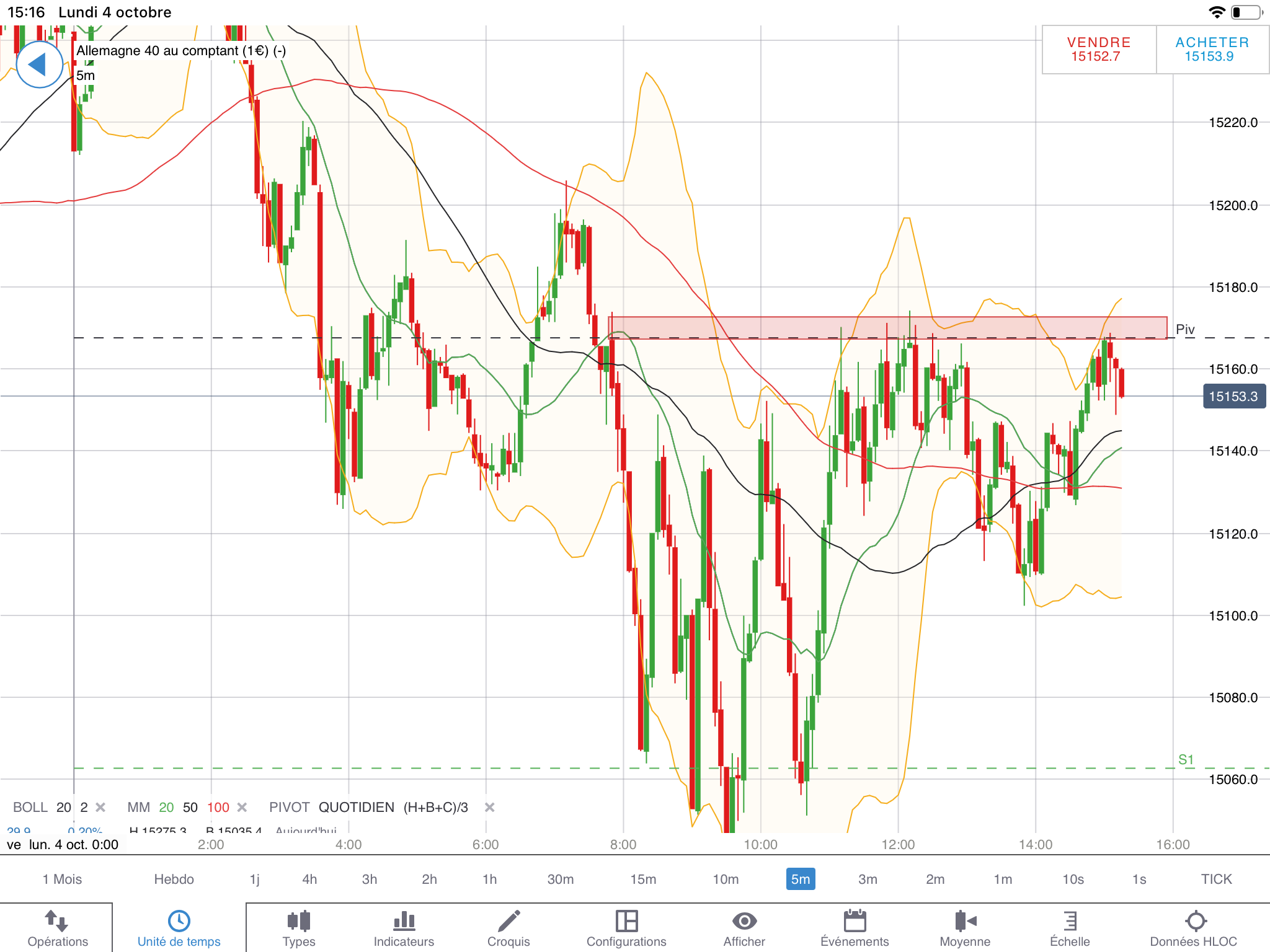Viewport: 1270px width, 952px height.
Task: Tap the blue back arrow button
Action: tap(39, 64)
